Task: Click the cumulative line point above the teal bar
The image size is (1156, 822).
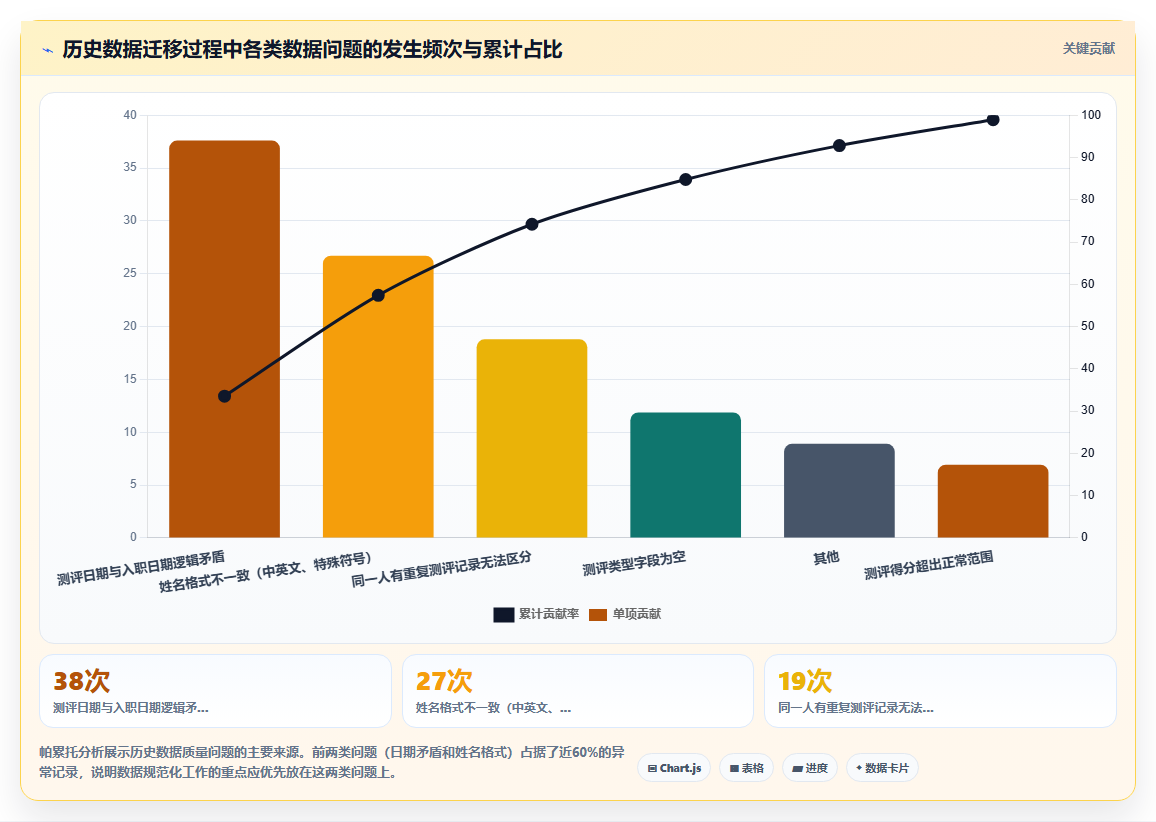Action: (686, 180)
